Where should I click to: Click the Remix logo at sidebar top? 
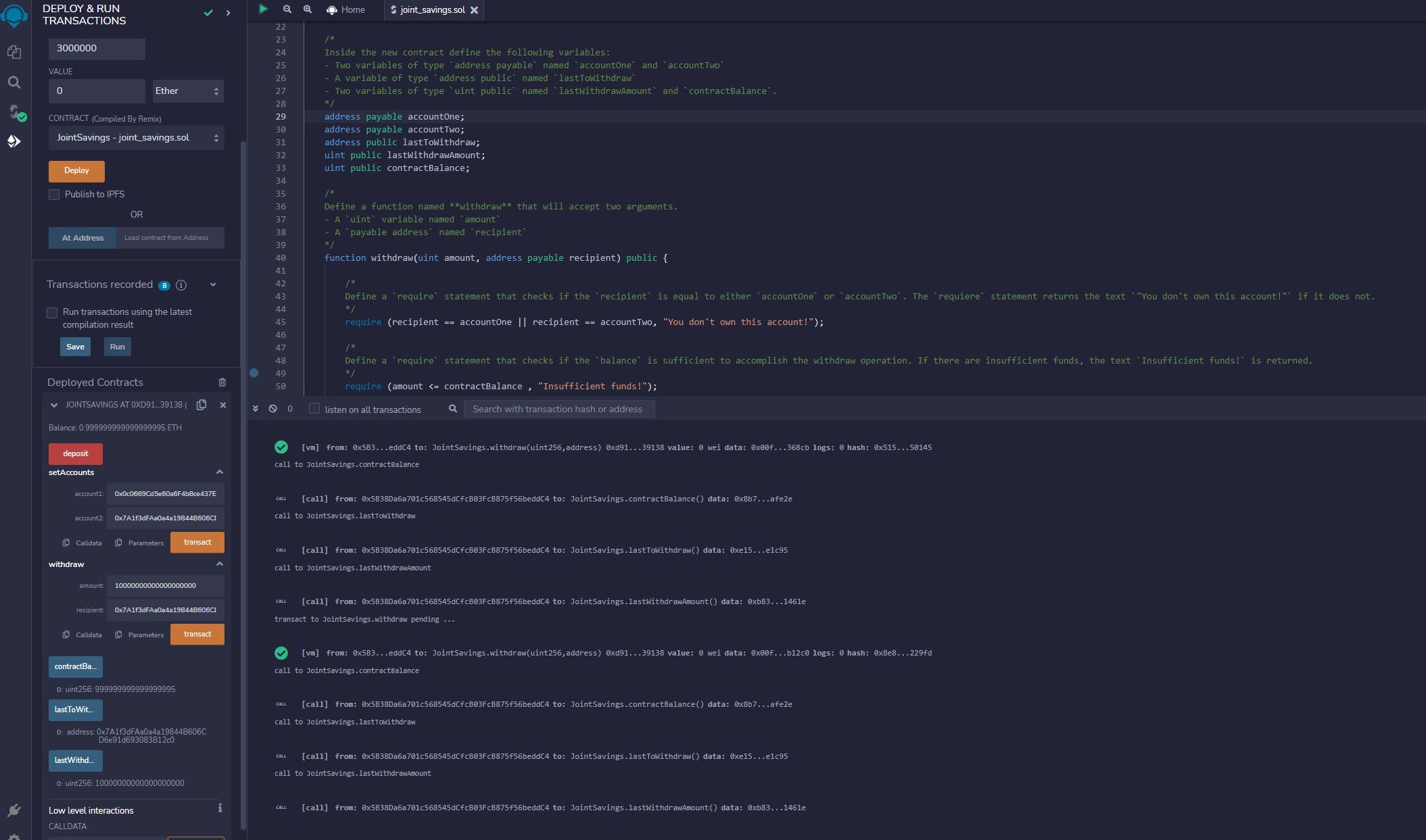point(14,16)
